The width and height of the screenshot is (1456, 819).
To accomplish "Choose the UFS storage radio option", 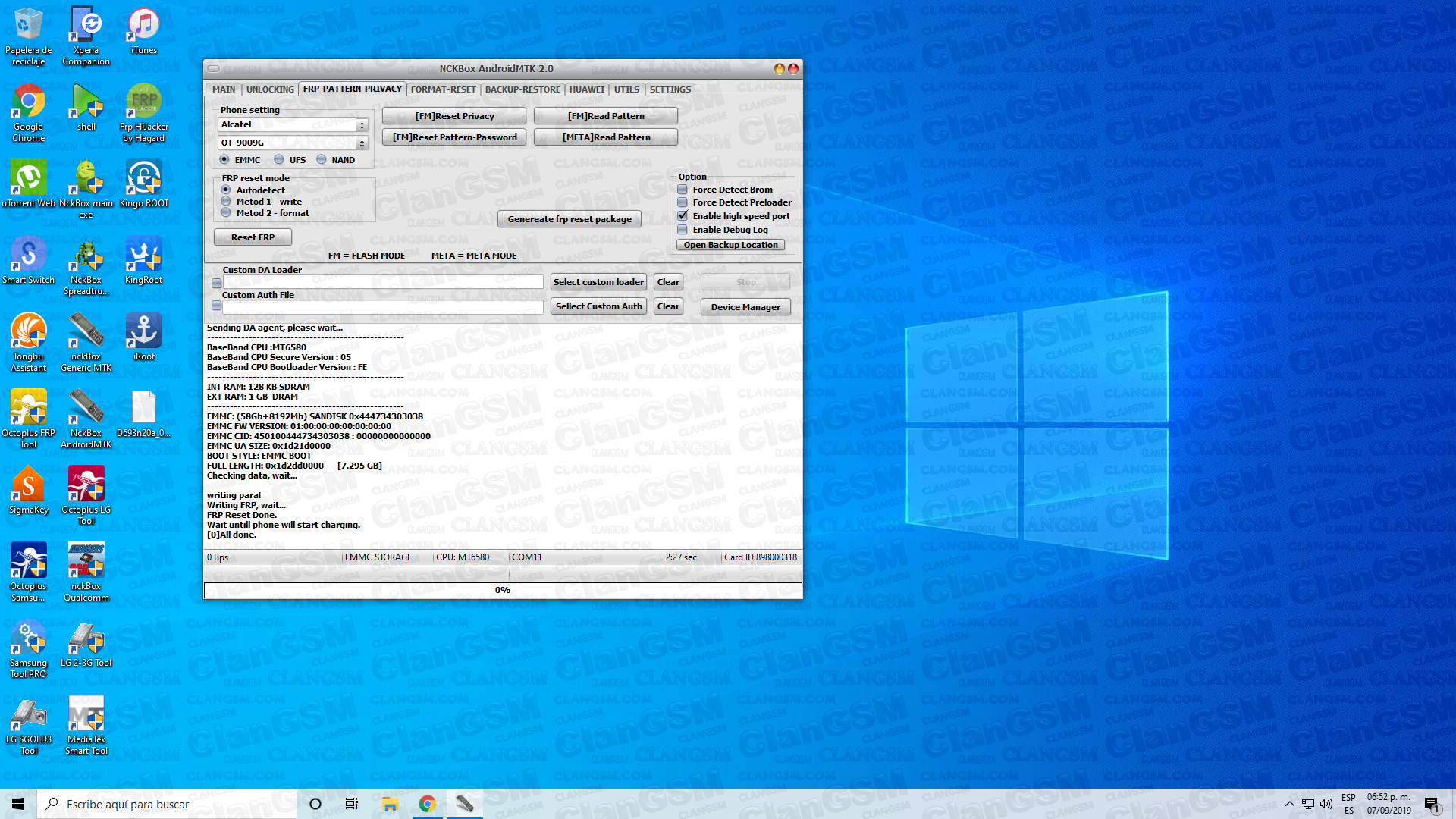I will pyautogui.click(x=279, y=160).
